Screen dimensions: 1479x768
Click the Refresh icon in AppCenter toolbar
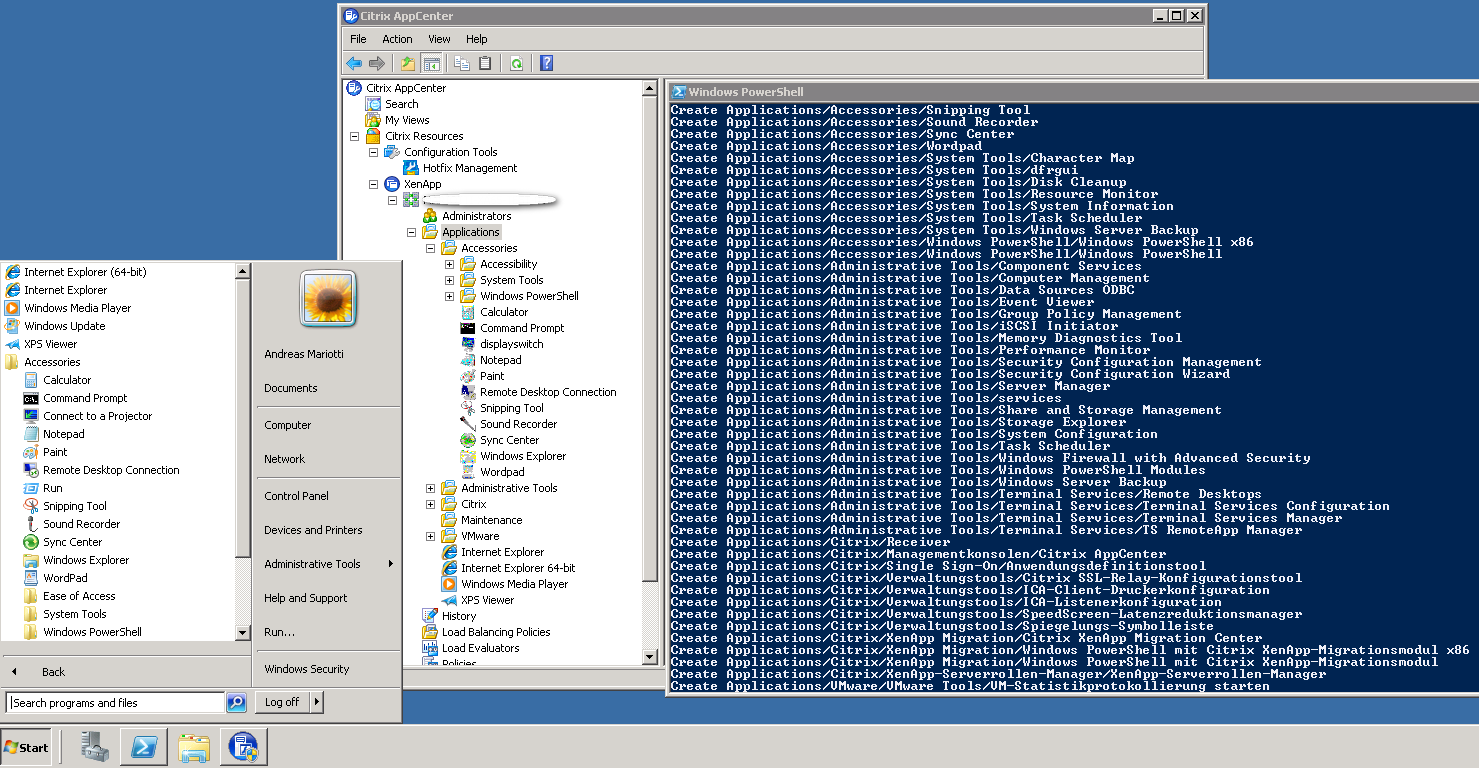516,63
